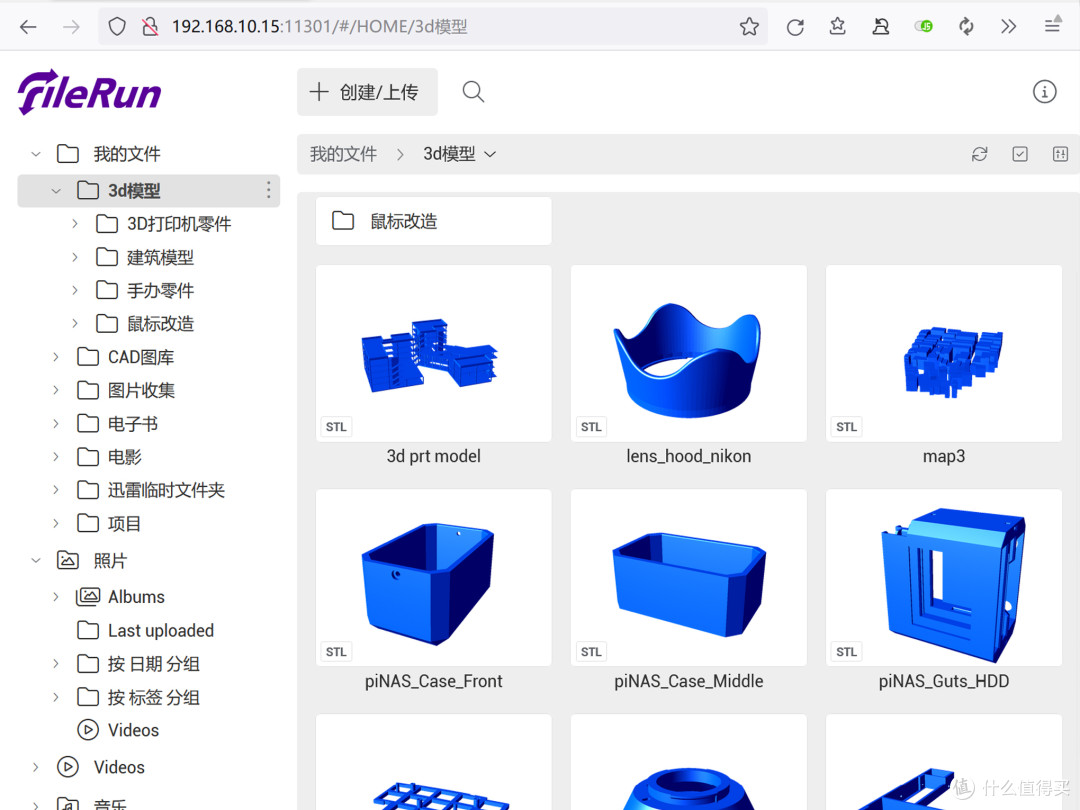Screen dimensions: 1080x810
Task: Open the bookmarks toolbar star icon
Action: (x=838, y=26)
